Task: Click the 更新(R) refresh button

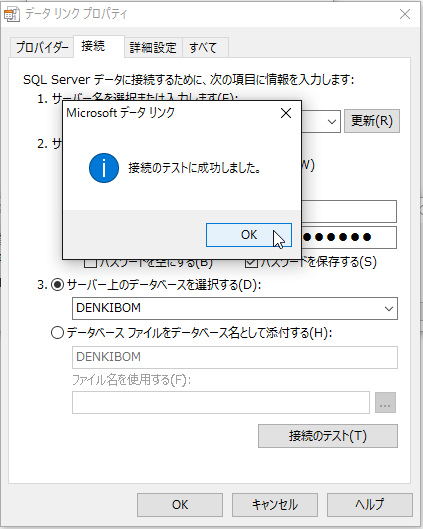Action: 372,121
